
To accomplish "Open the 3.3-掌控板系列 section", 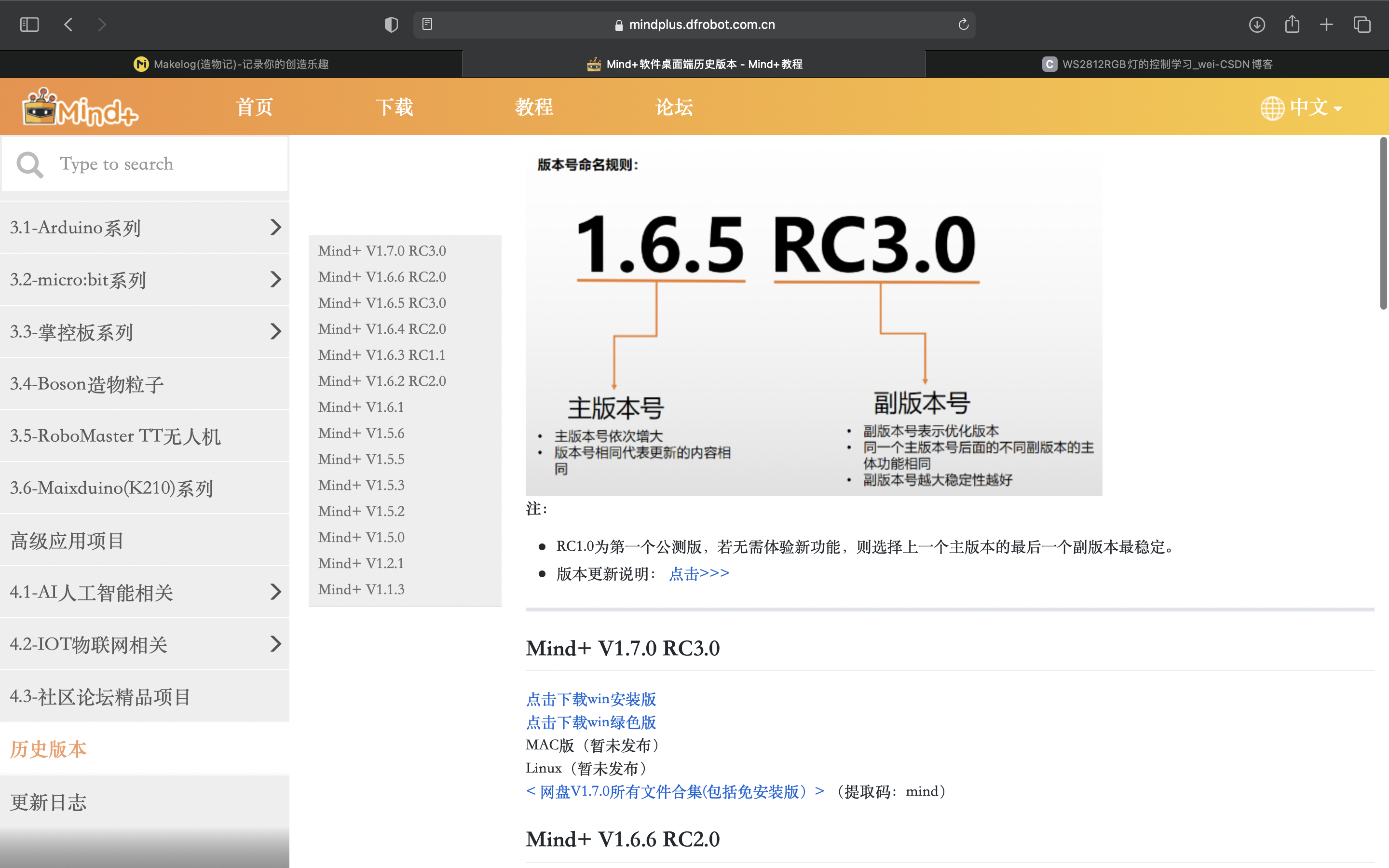I will click(145, 332).
